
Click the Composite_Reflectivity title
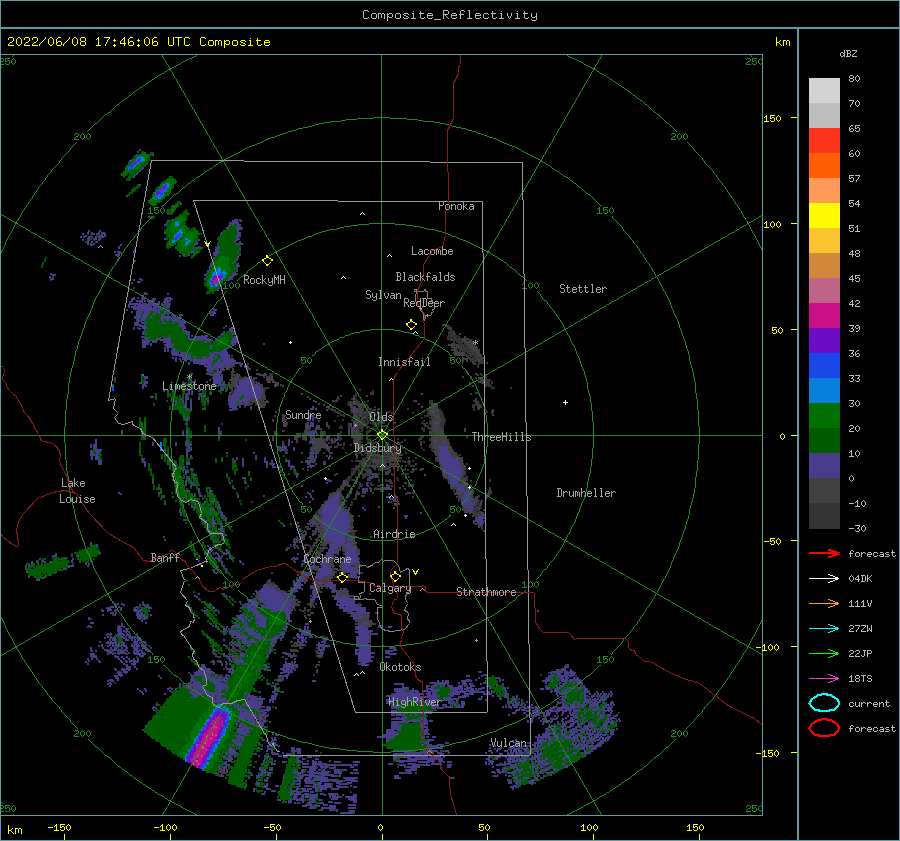point(450,15)
